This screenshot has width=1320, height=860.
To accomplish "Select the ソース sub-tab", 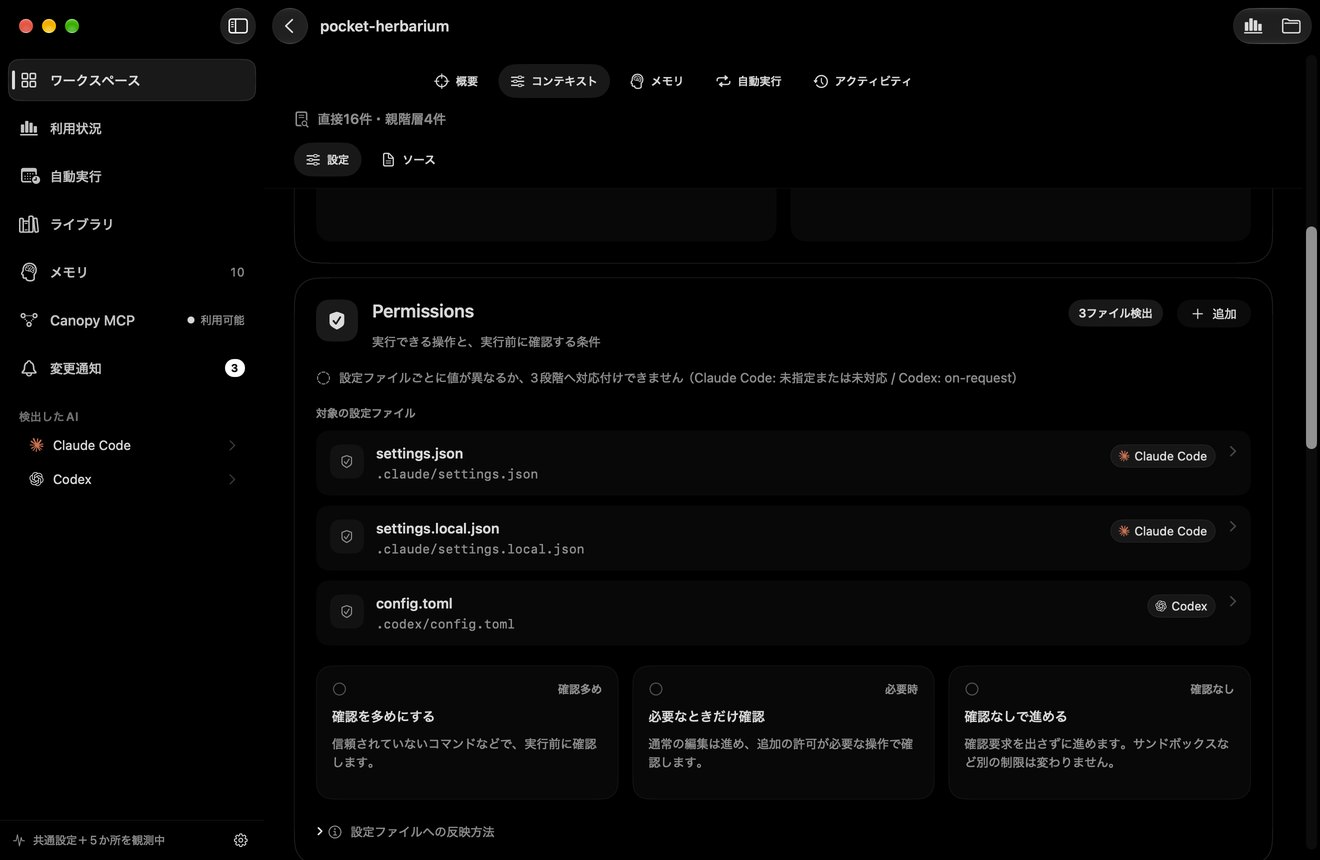I will click(x=409, y=160).
